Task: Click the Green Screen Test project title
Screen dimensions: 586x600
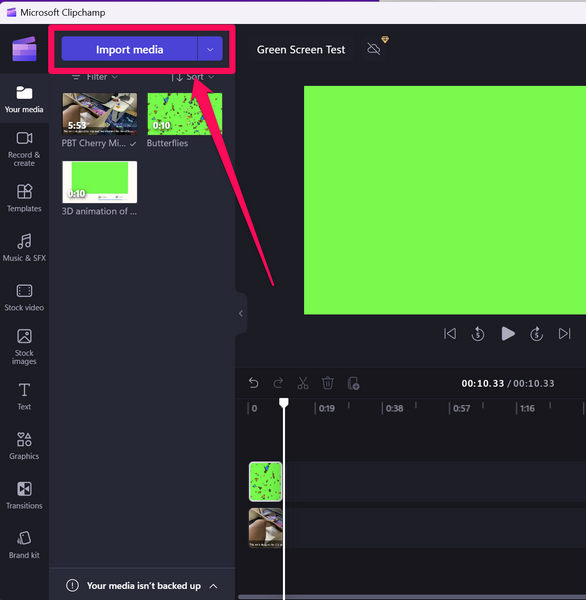Action: tap(301, 49)
